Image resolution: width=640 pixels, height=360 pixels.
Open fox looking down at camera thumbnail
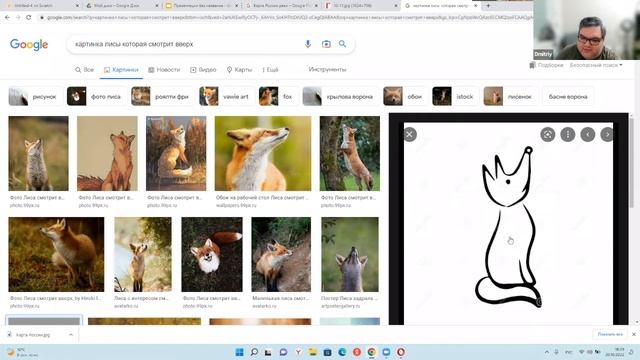(212, 254)
